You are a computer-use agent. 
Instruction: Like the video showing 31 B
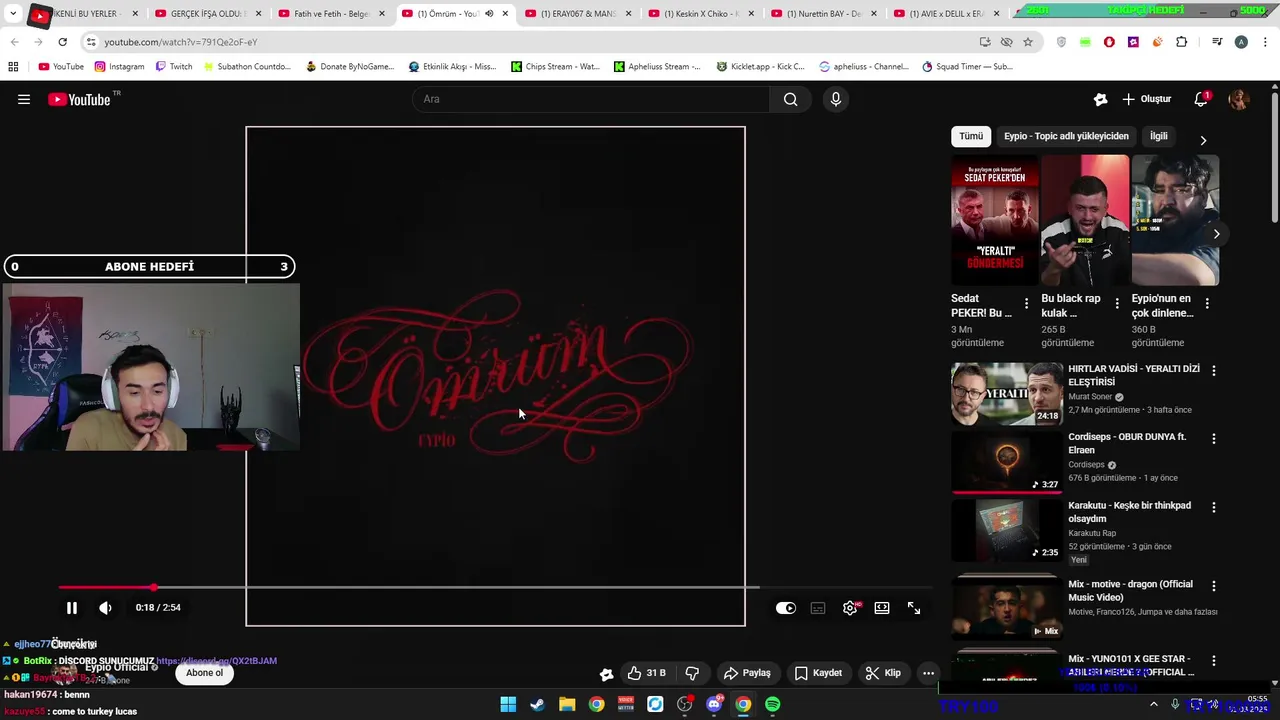[646, 673]
